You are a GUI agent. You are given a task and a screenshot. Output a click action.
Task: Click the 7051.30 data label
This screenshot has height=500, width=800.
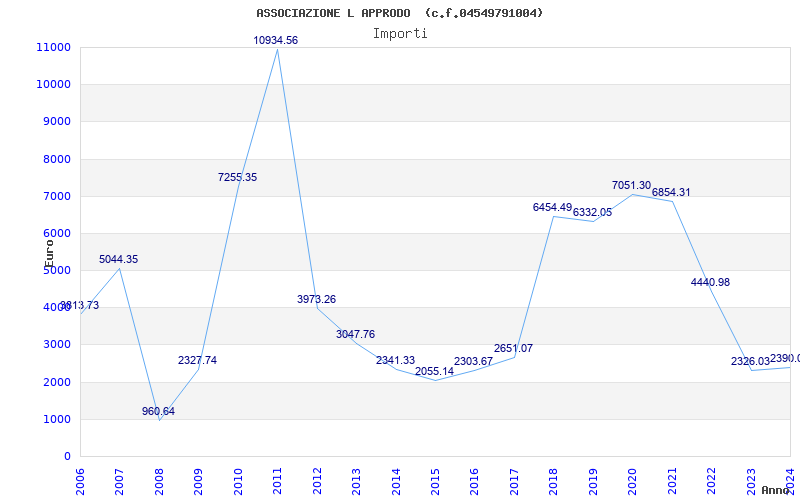tap(632, 185)
